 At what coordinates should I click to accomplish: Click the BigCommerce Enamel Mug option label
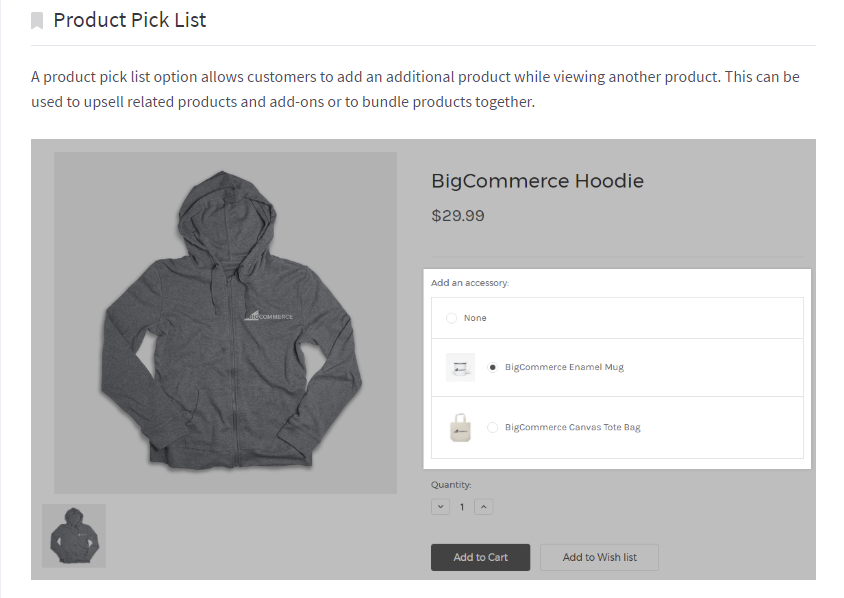(564, 368)
